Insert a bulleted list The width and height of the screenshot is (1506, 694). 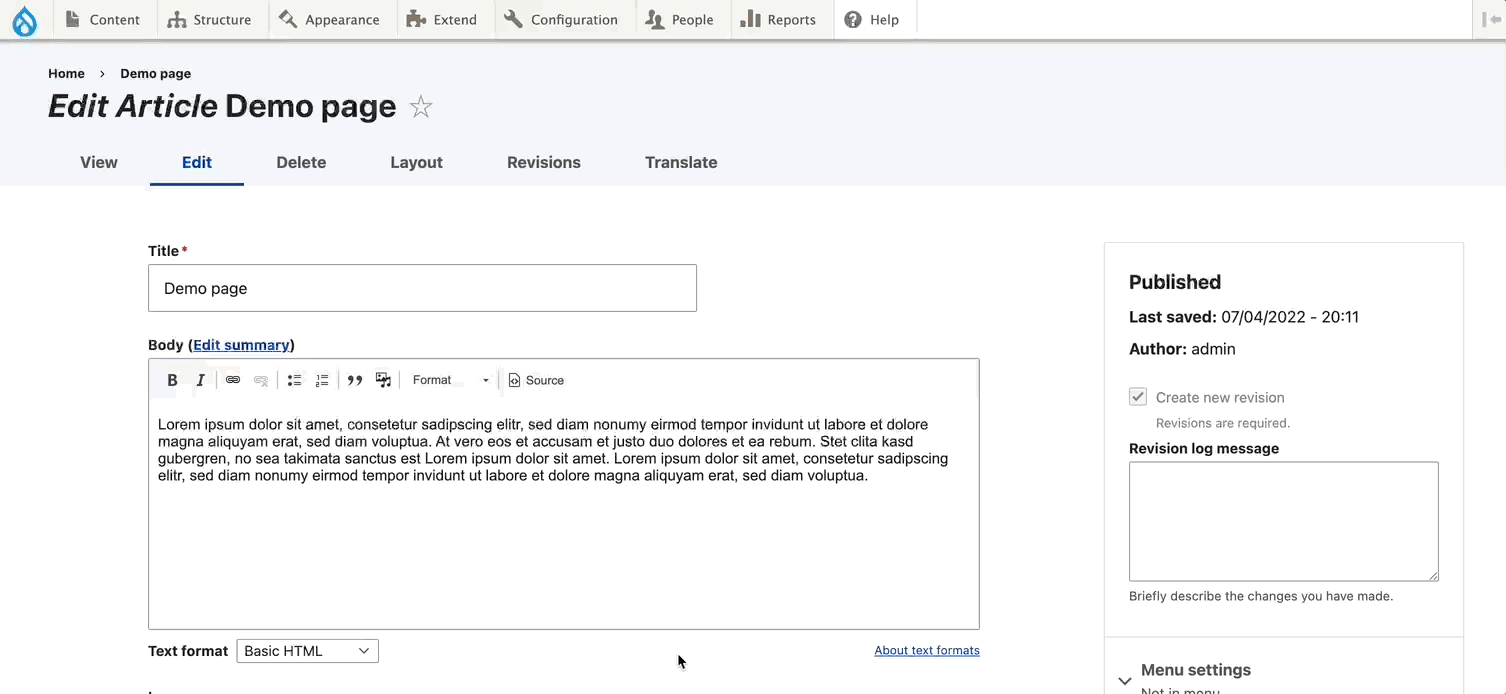coord(294,380)
